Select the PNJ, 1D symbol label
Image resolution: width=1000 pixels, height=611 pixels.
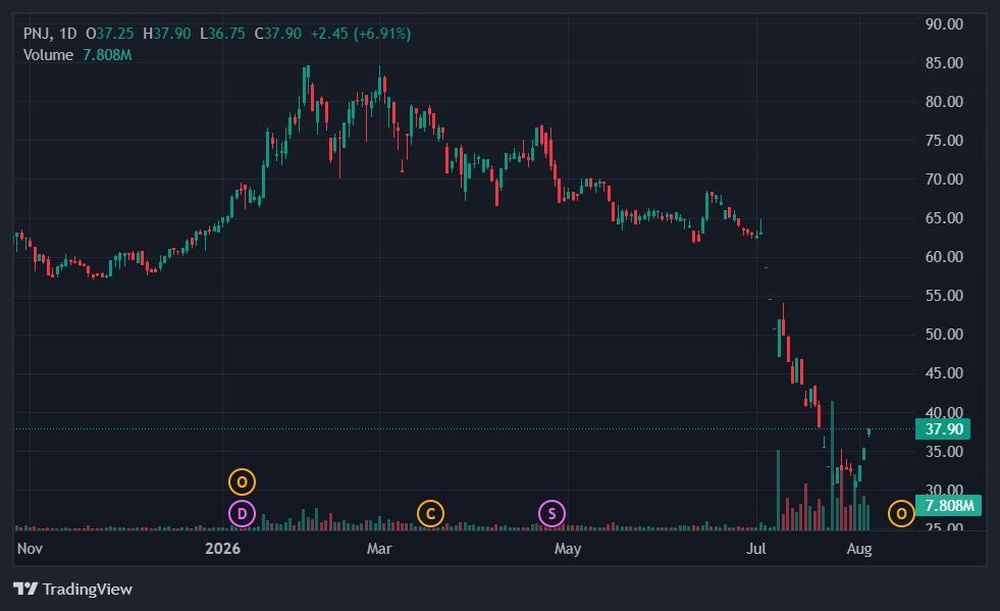[50, 34]
